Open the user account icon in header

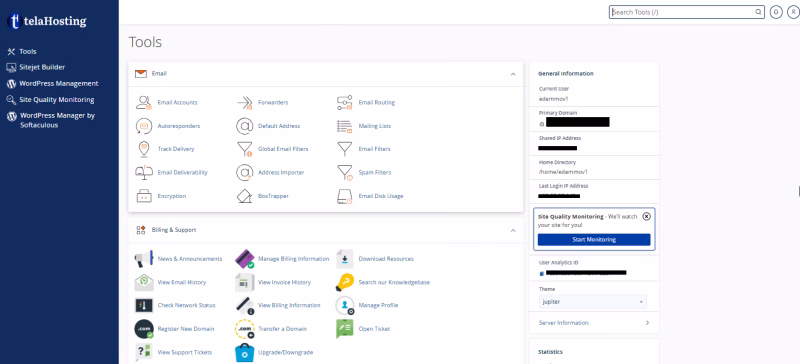[793, 12]
